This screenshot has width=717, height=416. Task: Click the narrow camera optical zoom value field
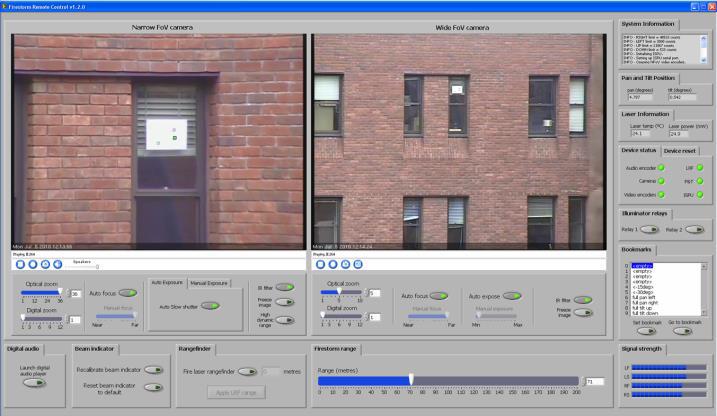76,293
